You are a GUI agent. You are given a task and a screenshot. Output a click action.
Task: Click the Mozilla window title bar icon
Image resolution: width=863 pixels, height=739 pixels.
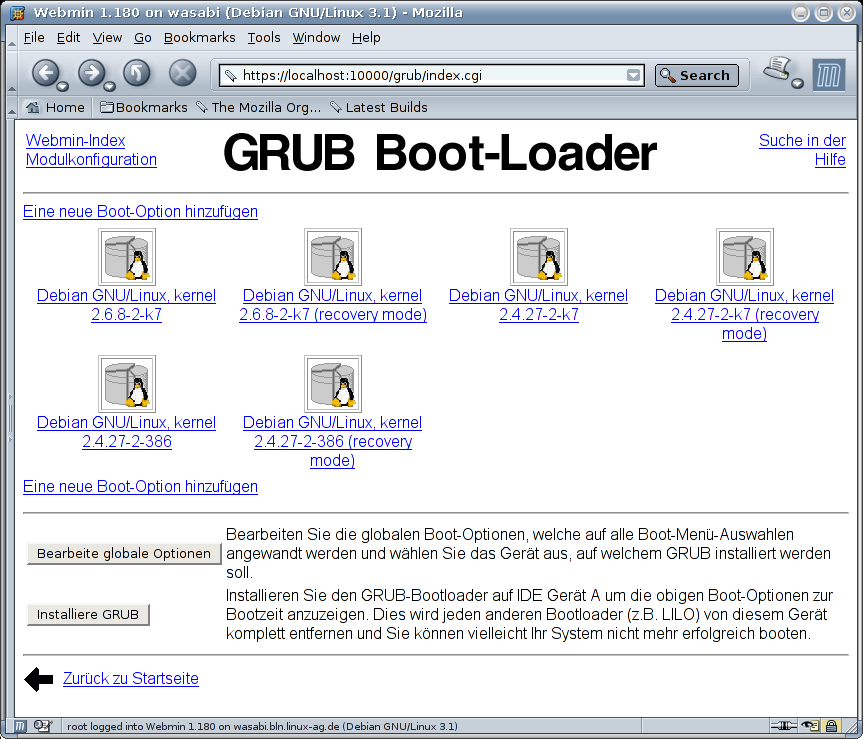(x=17, y=12)
